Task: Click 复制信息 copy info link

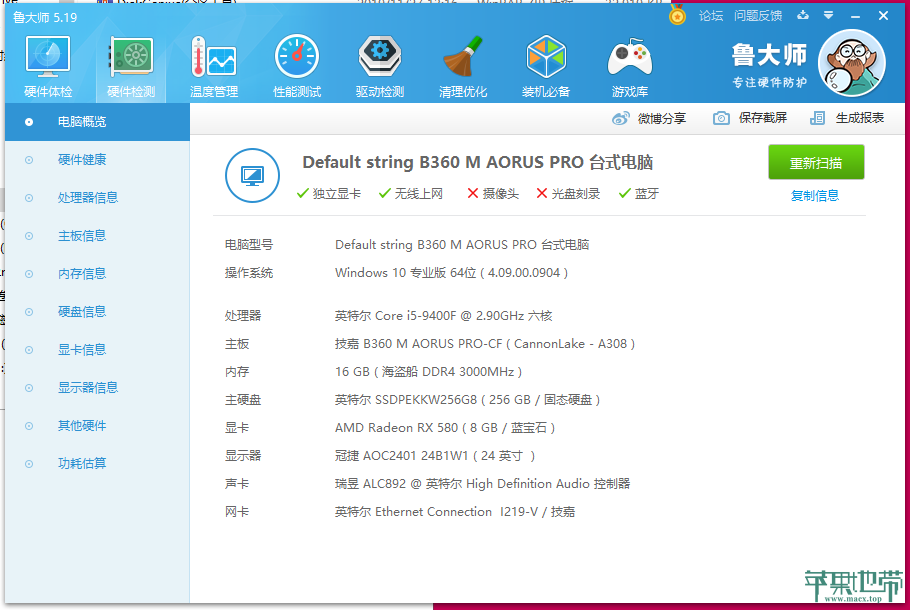Action: (815, 196)
